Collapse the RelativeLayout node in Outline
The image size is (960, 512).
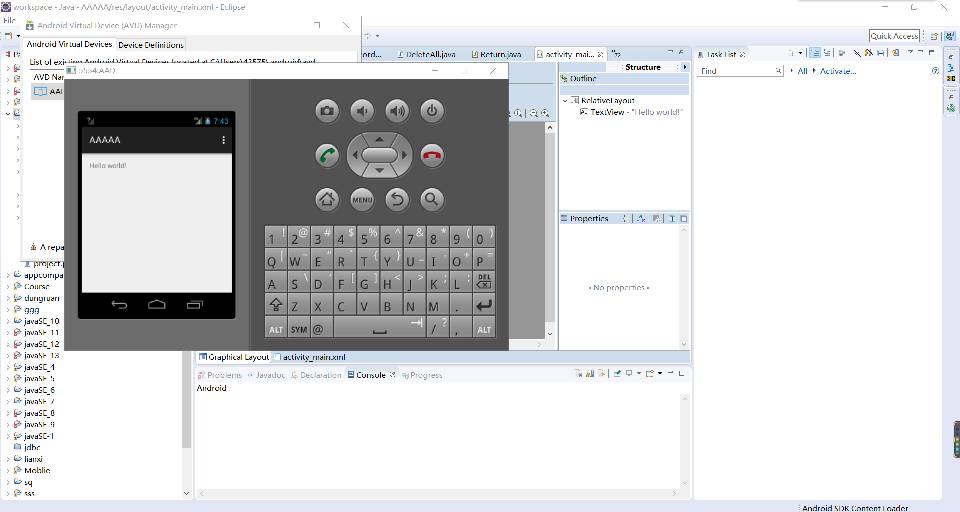click(x=565, y=101)
